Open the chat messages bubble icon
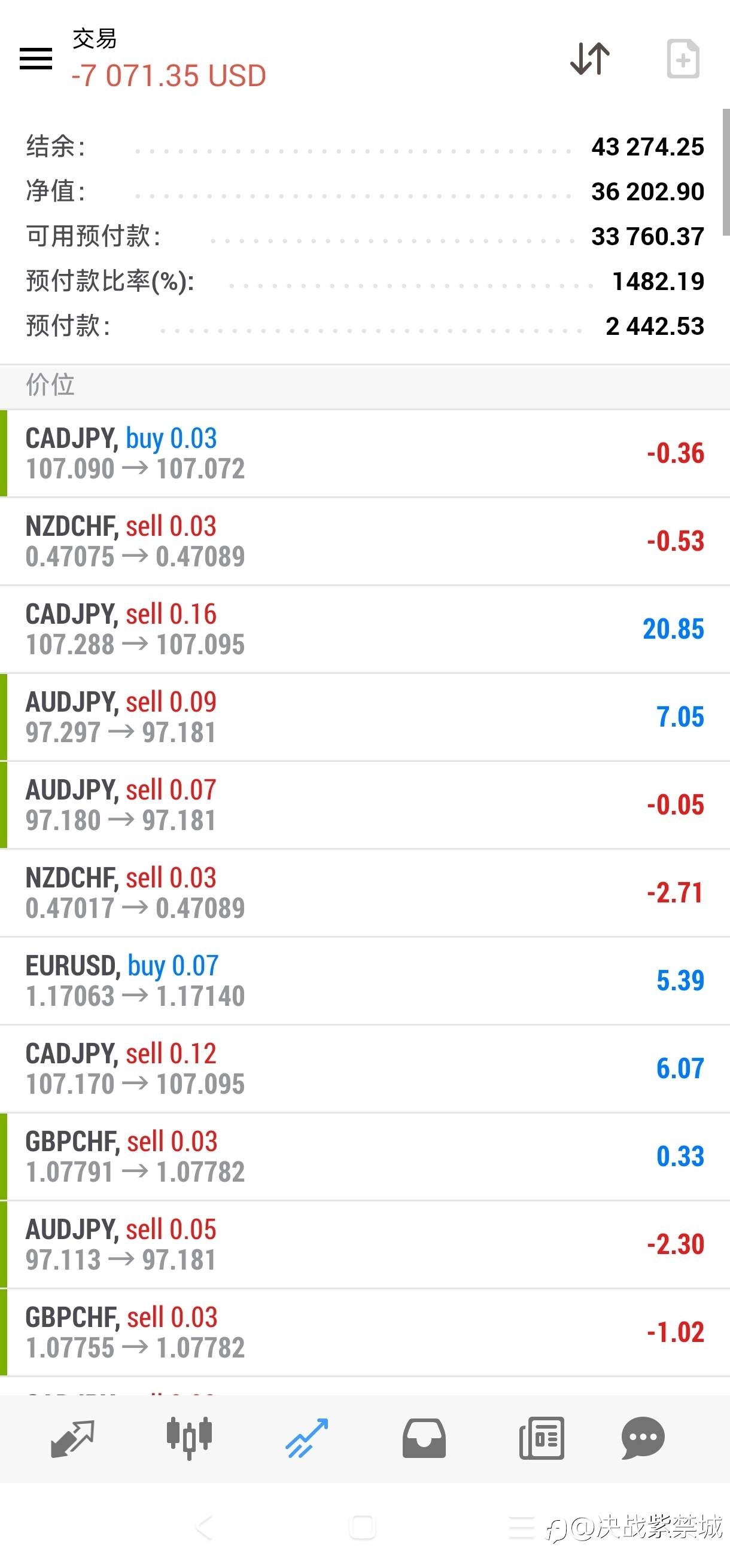730x1568 pixels. [643, 1439]
